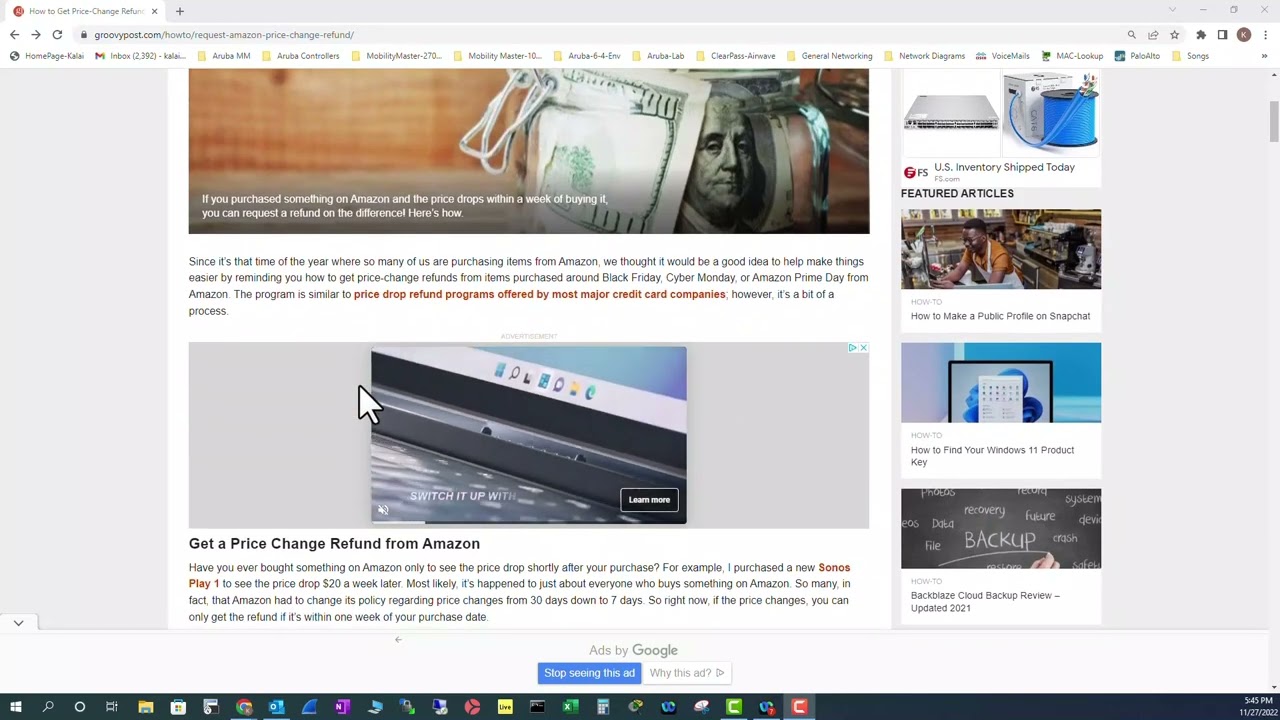The width and height of the screenshot is (1280, 720).
Task: Open Excel from the taskbar
Action: (x=570, y=708)
